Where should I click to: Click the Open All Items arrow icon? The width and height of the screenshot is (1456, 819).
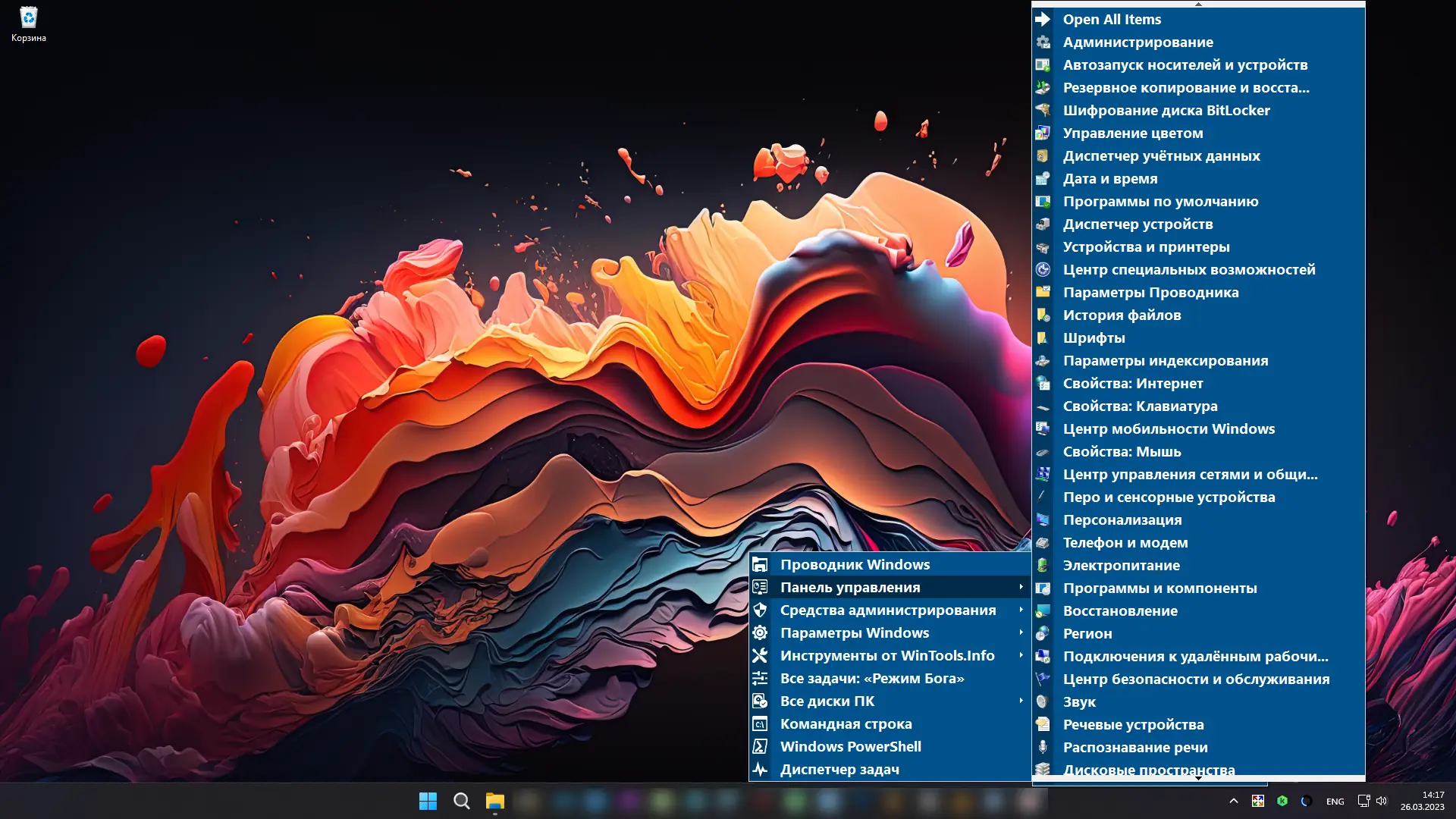(1043, 20)
